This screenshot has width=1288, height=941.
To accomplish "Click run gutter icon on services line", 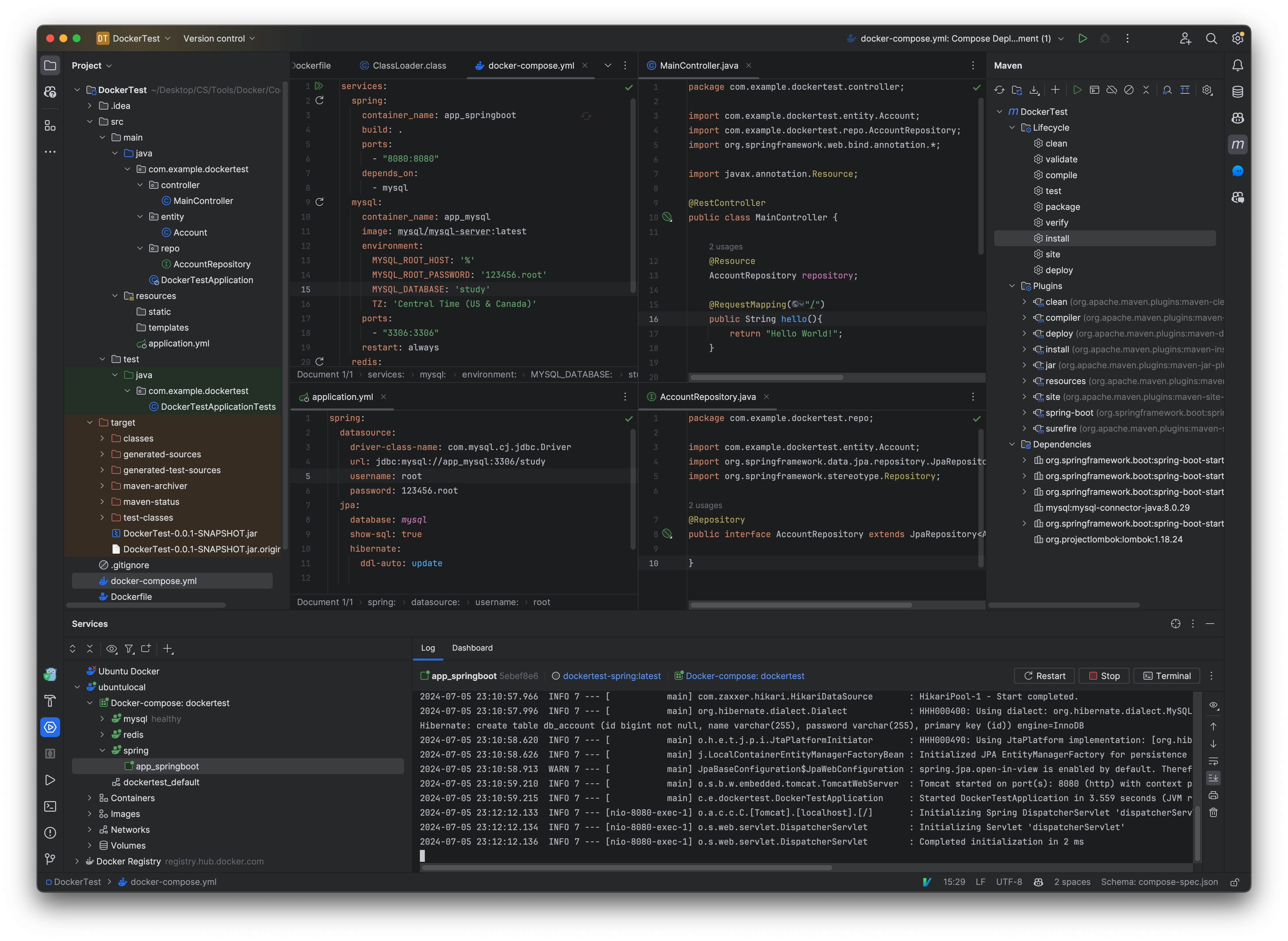I will [319, 86].
